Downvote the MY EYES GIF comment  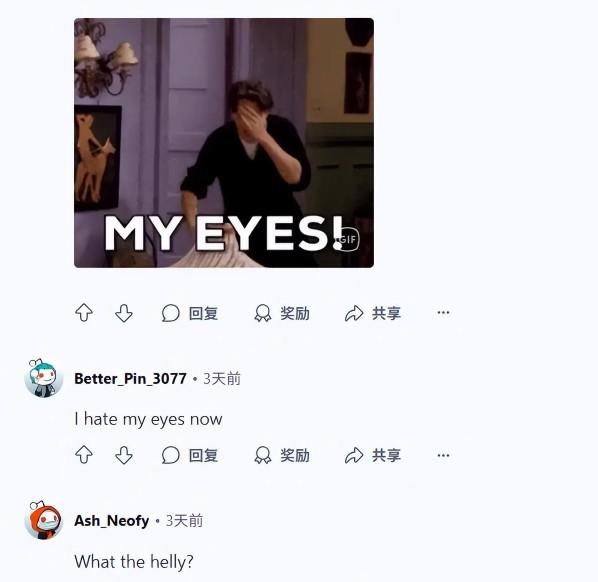124,313
